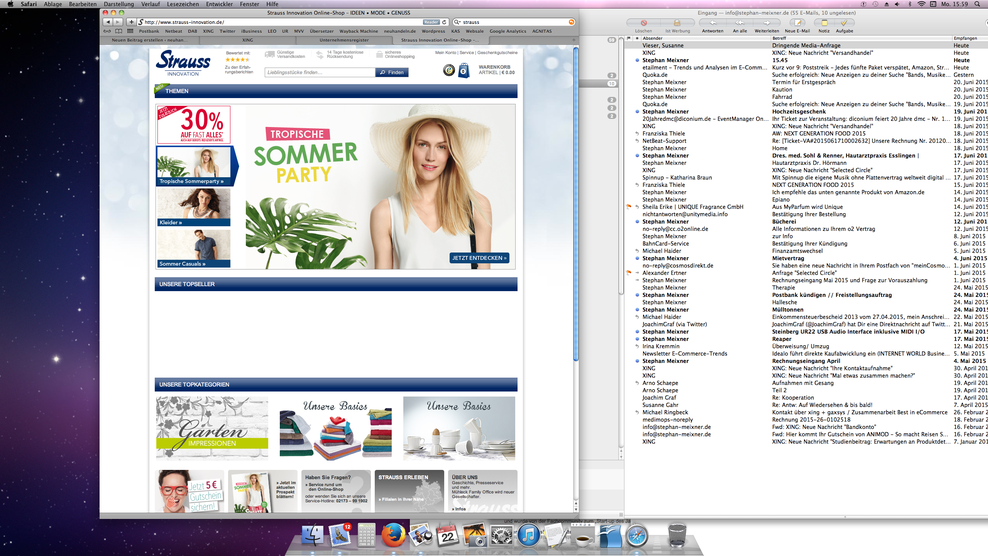Click the plus button beside the address bar
Image resolution: width=988 pixels, height=556 pixels.
click(x=130, y=22)
